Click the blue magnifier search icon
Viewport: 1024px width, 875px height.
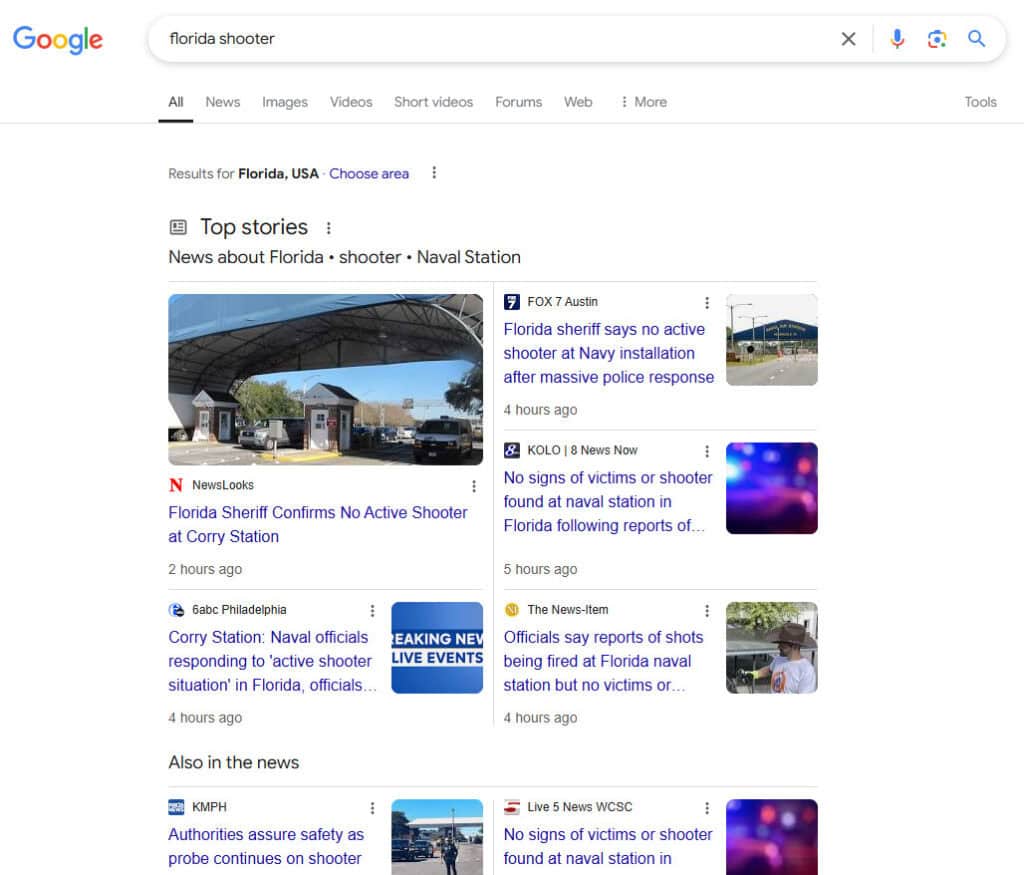[x=976, y=39]
